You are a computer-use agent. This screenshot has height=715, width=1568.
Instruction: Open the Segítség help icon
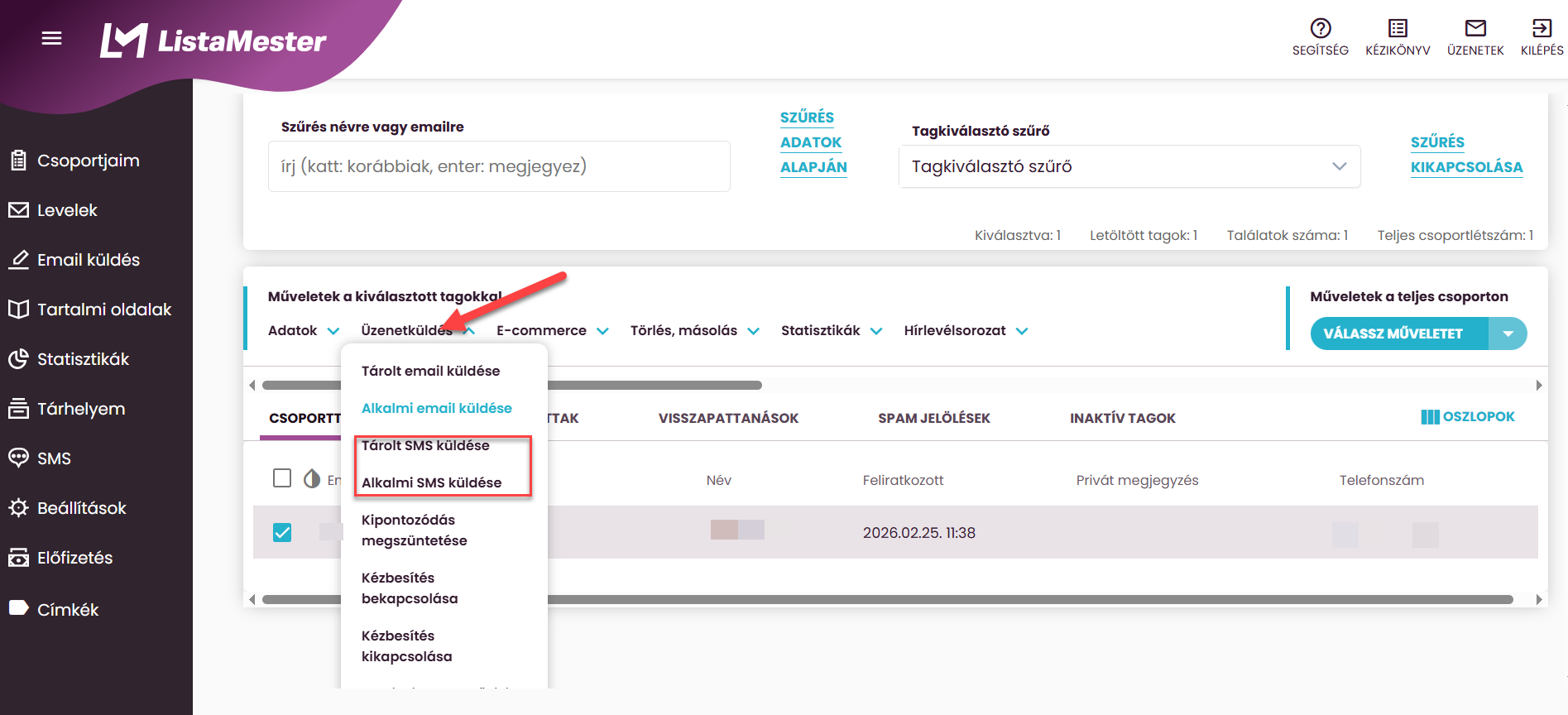click(1321, 28)
